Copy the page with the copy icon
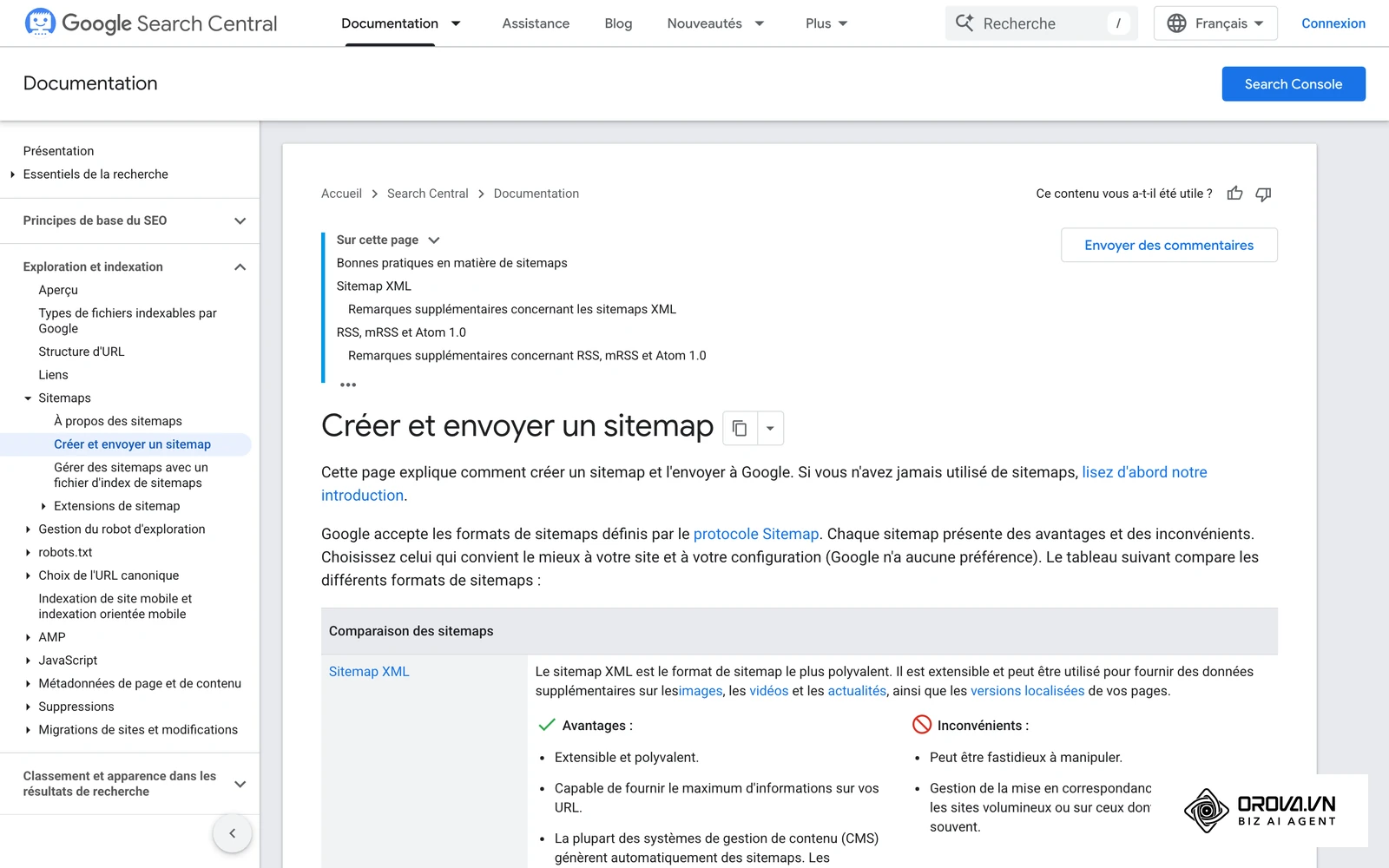 740,428
